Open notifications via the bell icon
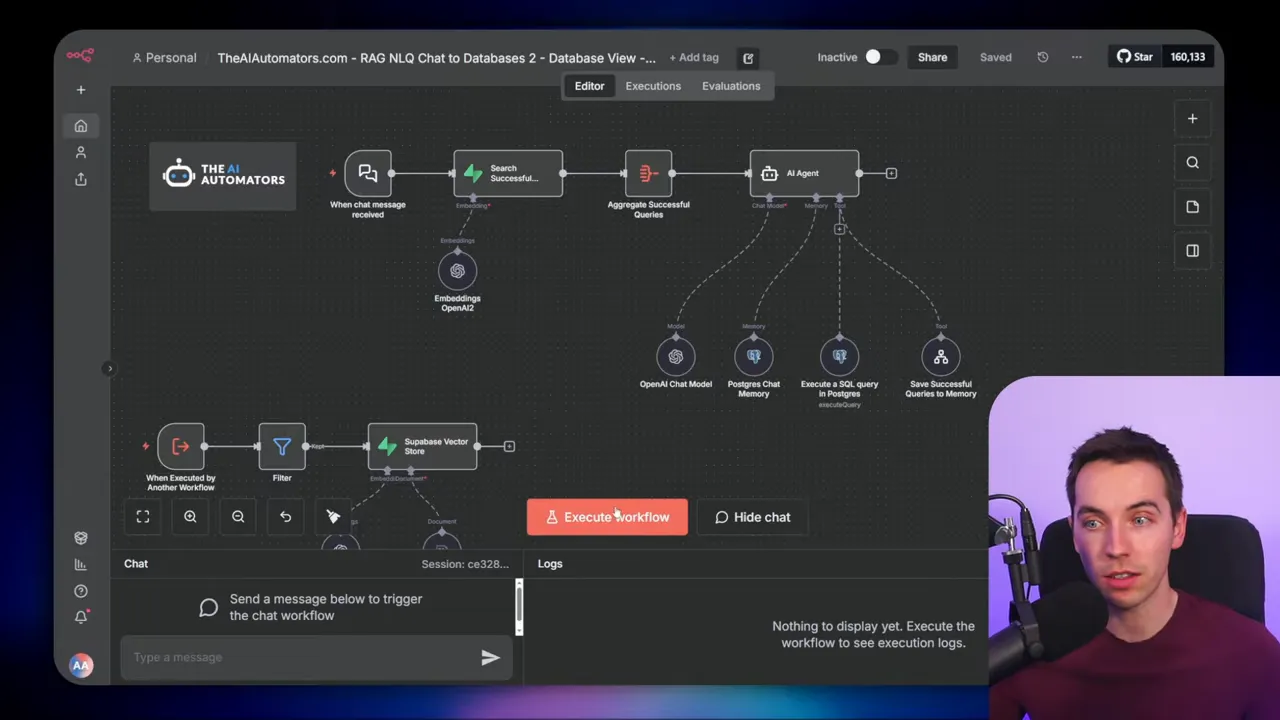The width and height of the screenshot is (1280, 720). pos(80,617)
